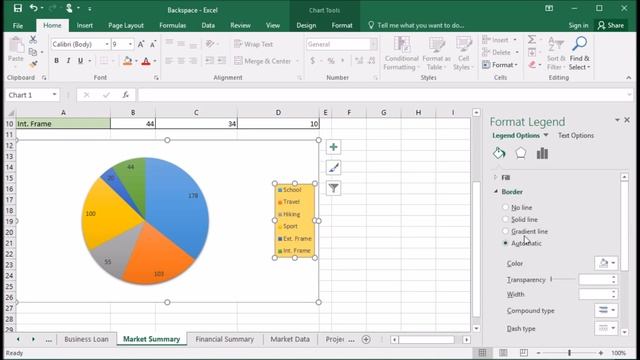The width and height of the screenshot is (640, 360).
Task: Click the Undo arrow icon
Action: 33,8
